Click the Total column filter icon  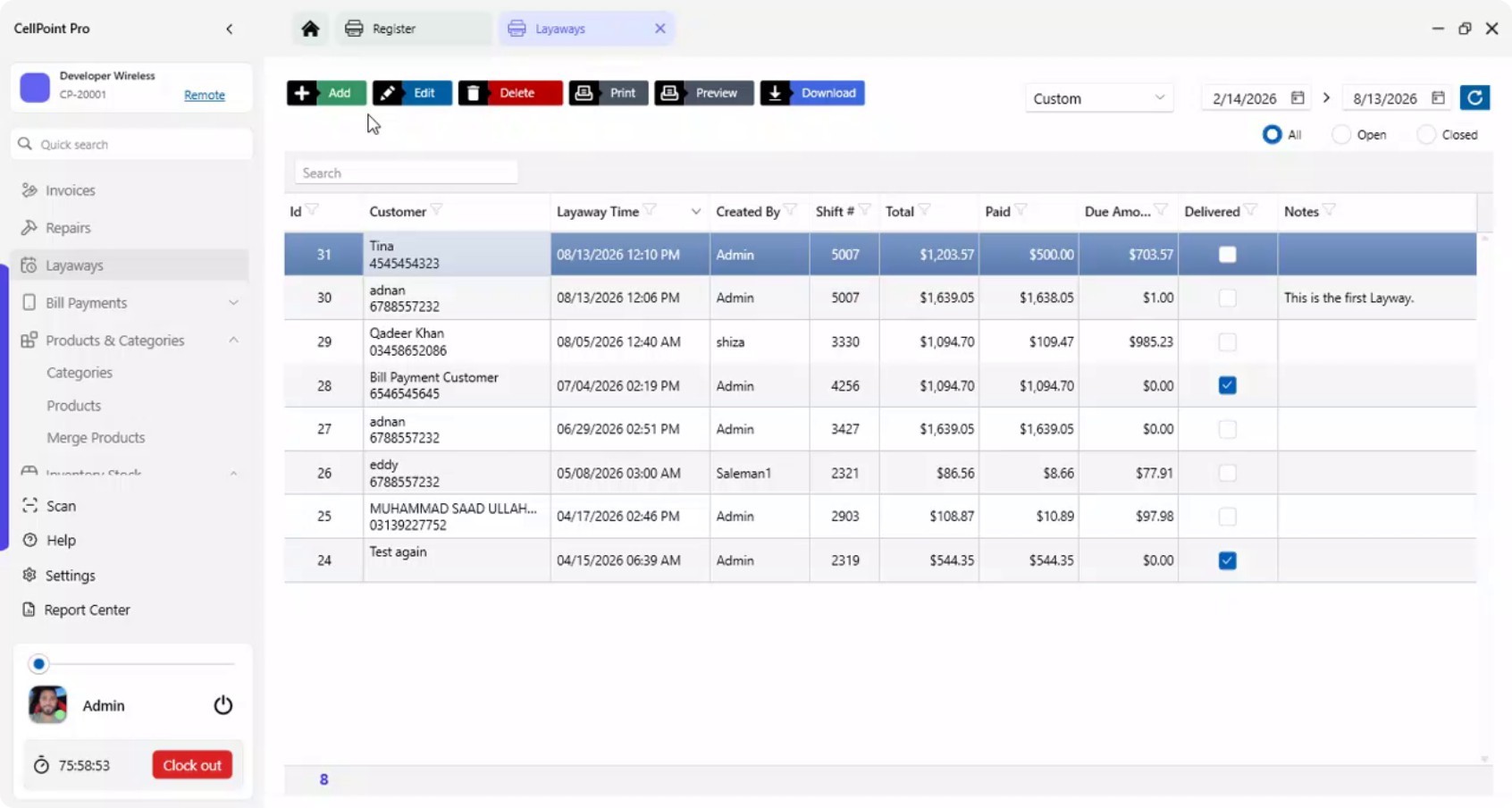point(924,210)
